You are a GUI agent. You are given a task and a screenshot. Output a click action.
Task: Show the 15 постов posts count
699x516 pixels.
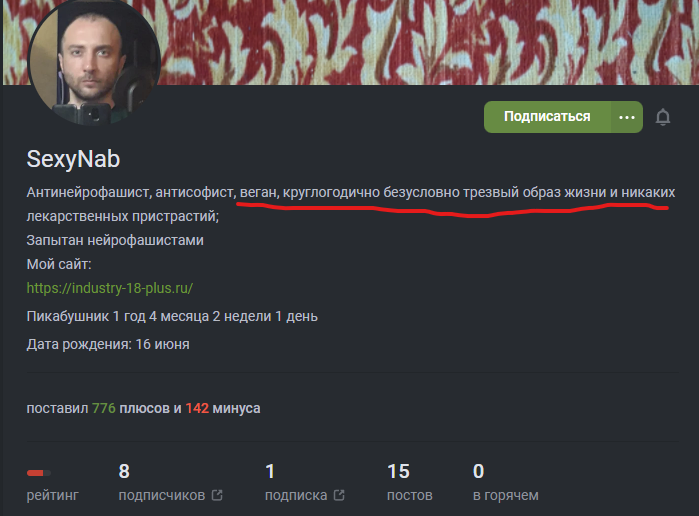click(410, 483)
